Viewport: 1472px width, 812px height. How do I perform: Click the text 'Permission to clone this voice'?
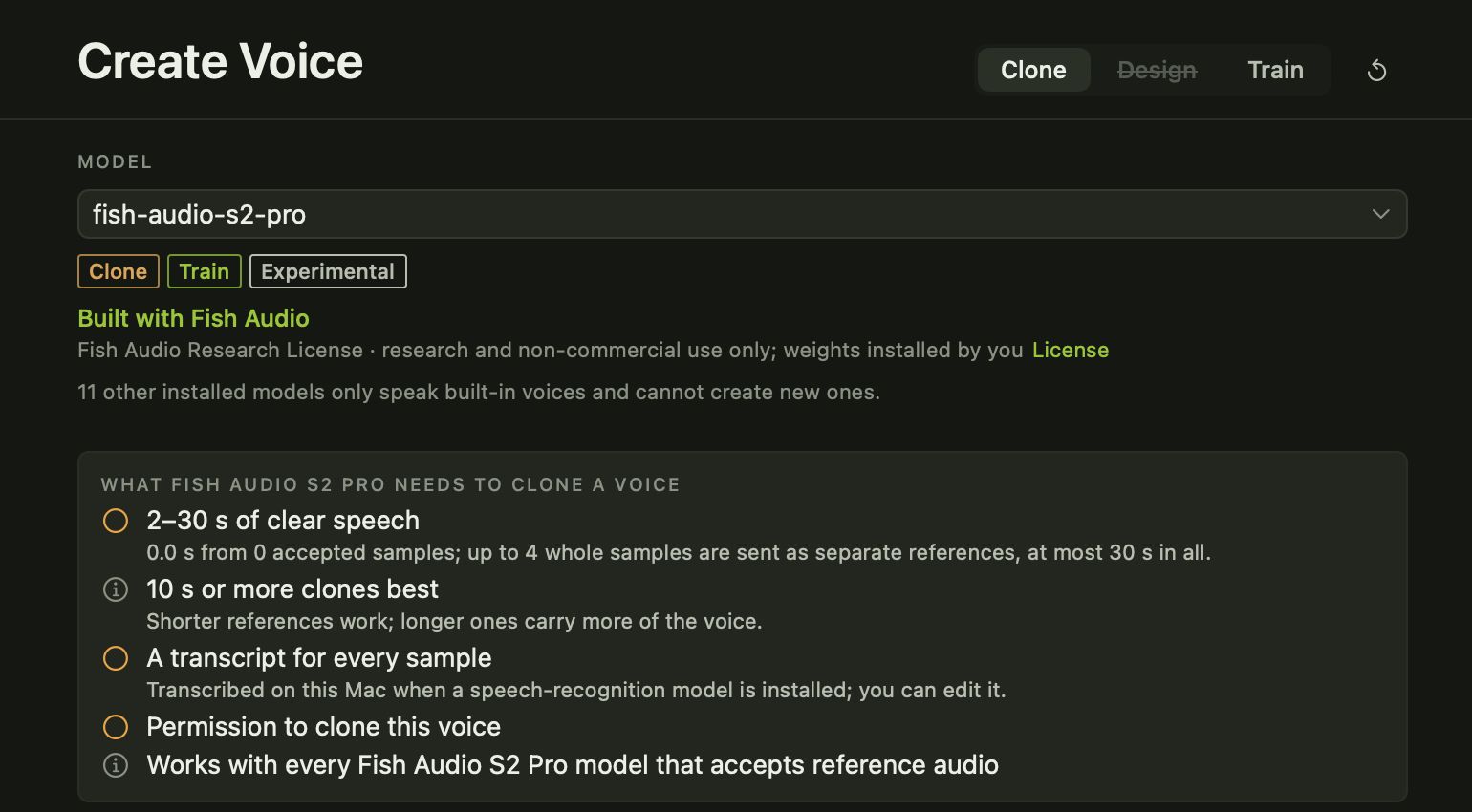(323, 727)
